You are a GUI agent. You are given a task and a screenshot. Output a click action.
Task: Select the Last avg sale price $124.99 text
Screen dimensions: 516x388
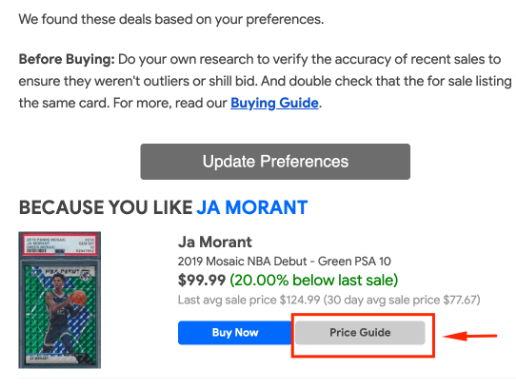pos(249,300)
